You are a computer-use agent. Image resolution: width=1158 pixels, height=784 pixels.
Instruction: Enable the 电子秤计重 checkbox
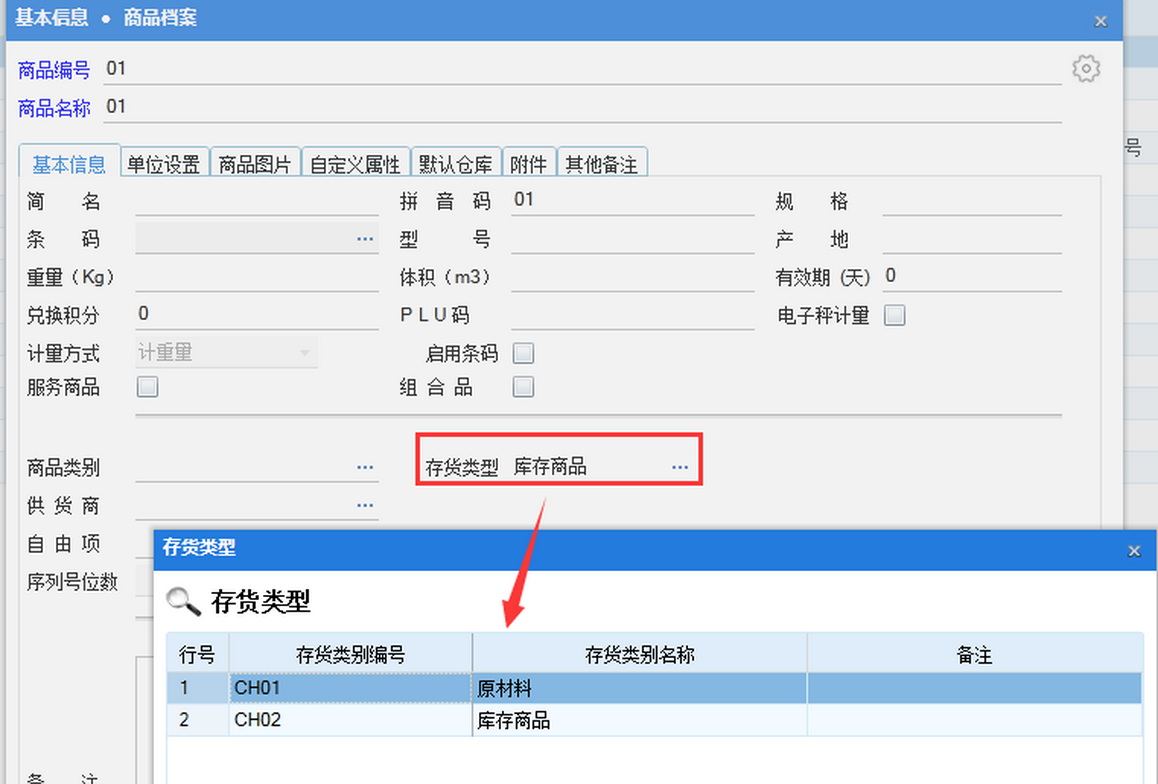(x=894, y=315)
